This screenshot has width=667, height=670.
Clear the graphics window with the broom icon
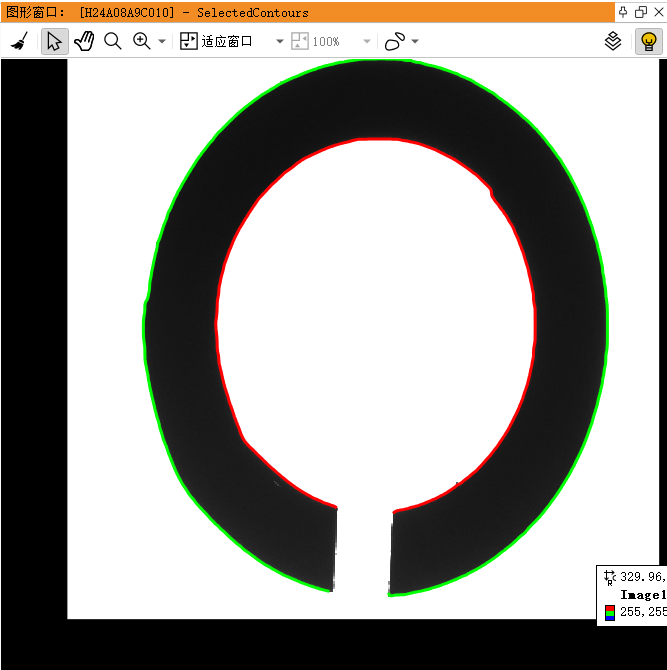[x=19, y=41]
